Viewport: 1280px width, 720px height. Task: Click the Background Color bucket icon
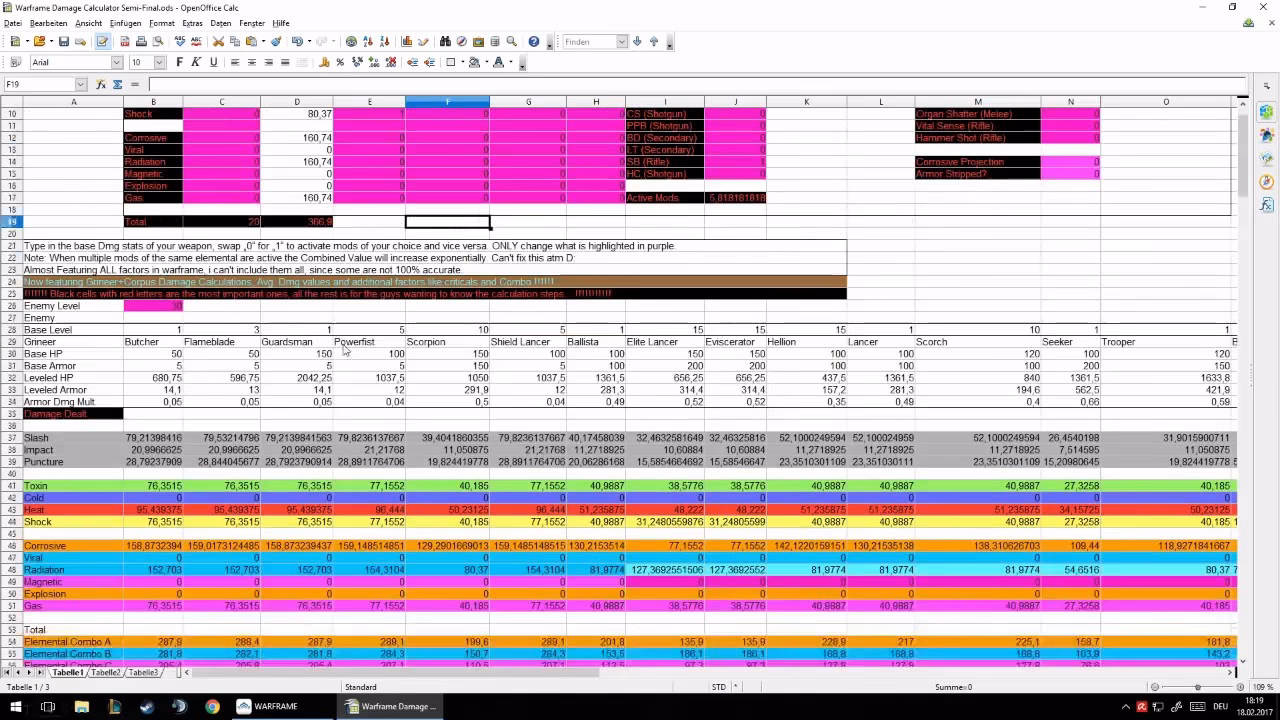point(474,62)
